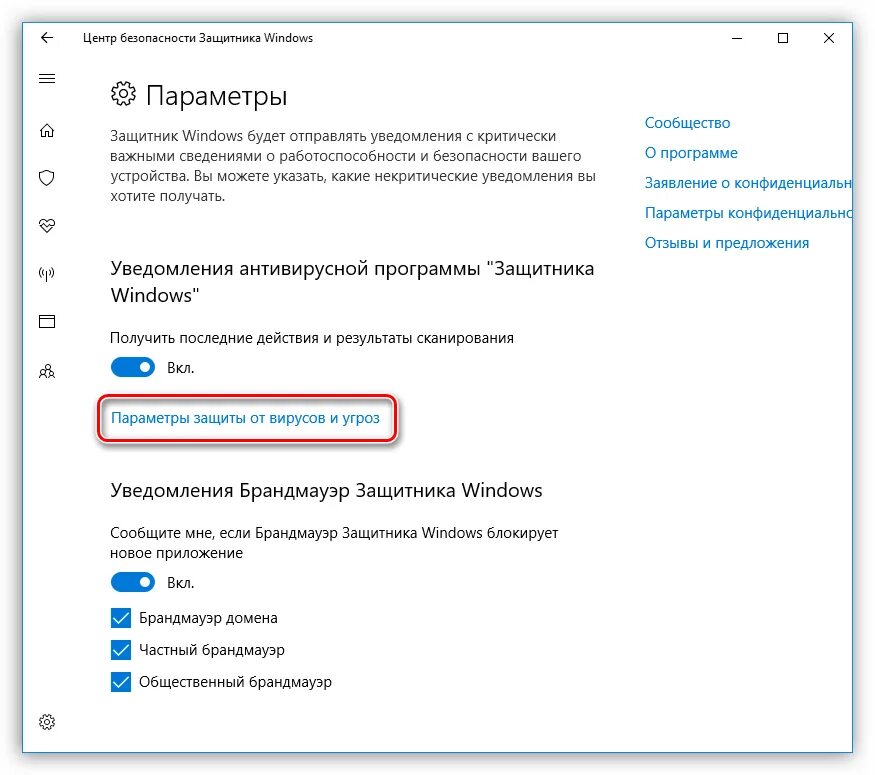Viewport: 875px width, 775px height.
Task: Open Settings gear icon in sidebar
Action: [x=47, y=721]
